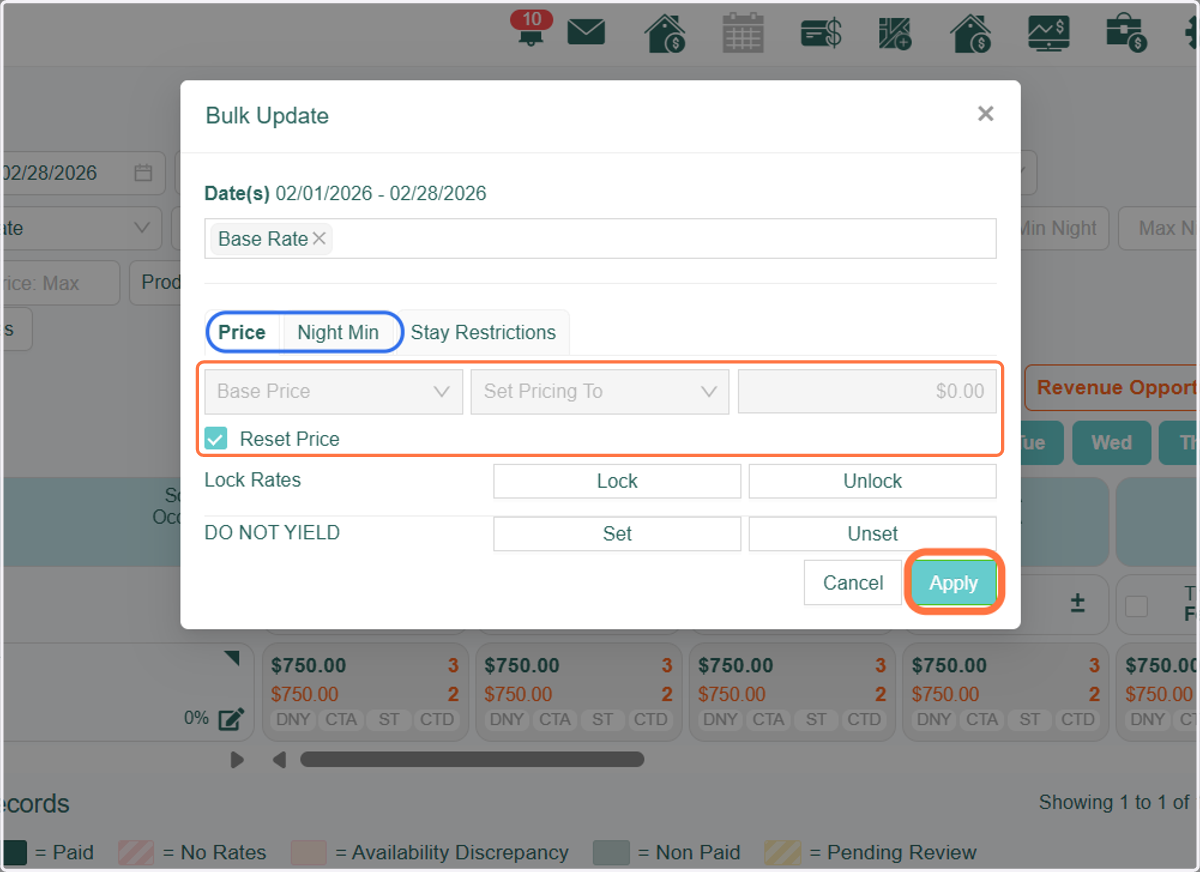Click Unset for DO NOT YIELD
1200x872 pixels.
(873, 534)
